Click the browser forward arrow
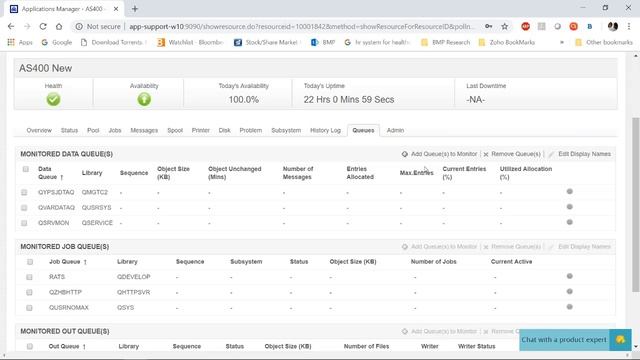Viewport: 640px width, 360px height. coord(27,27)
